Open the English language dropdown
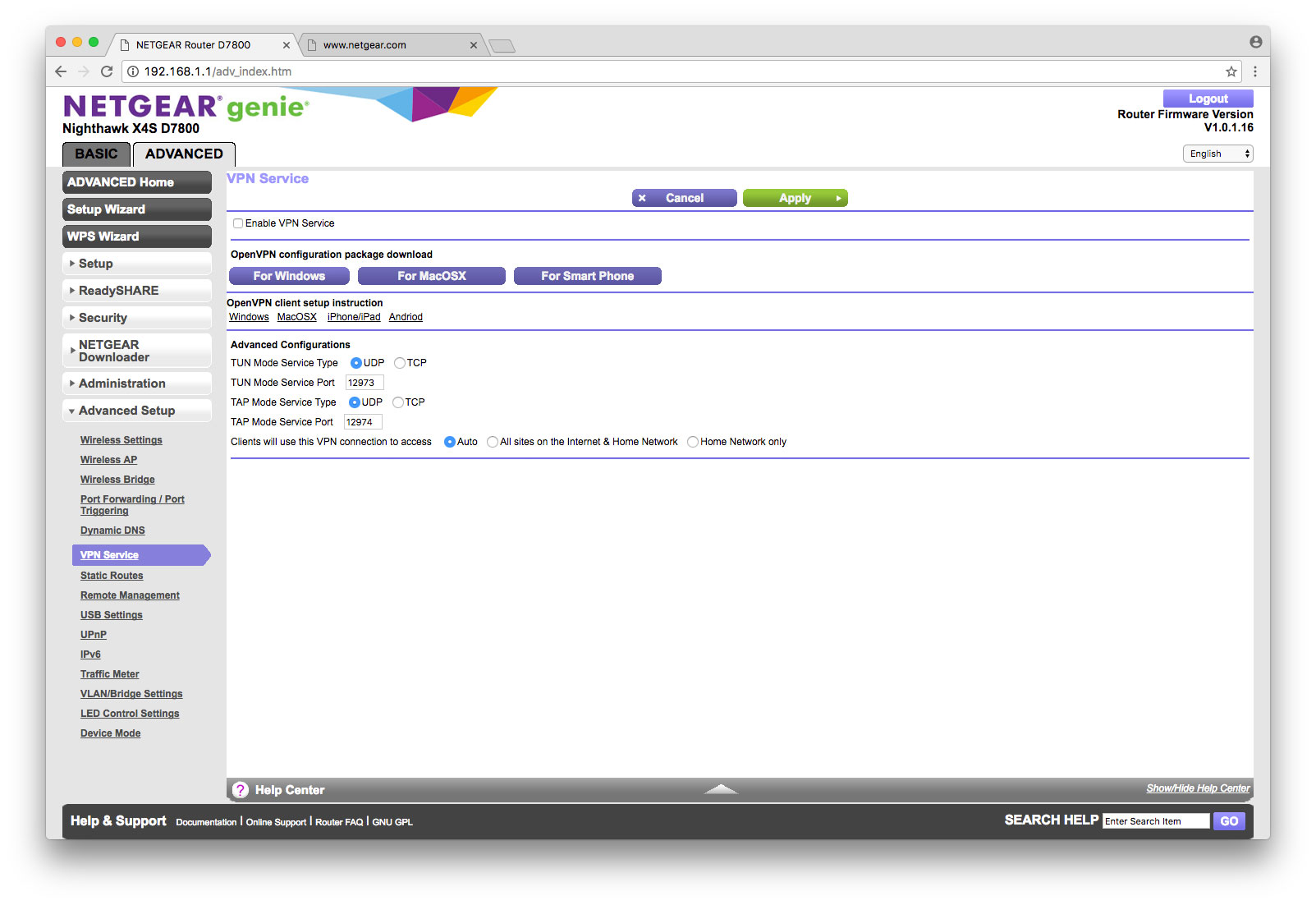1316x905 pixels. point(1217,154)
